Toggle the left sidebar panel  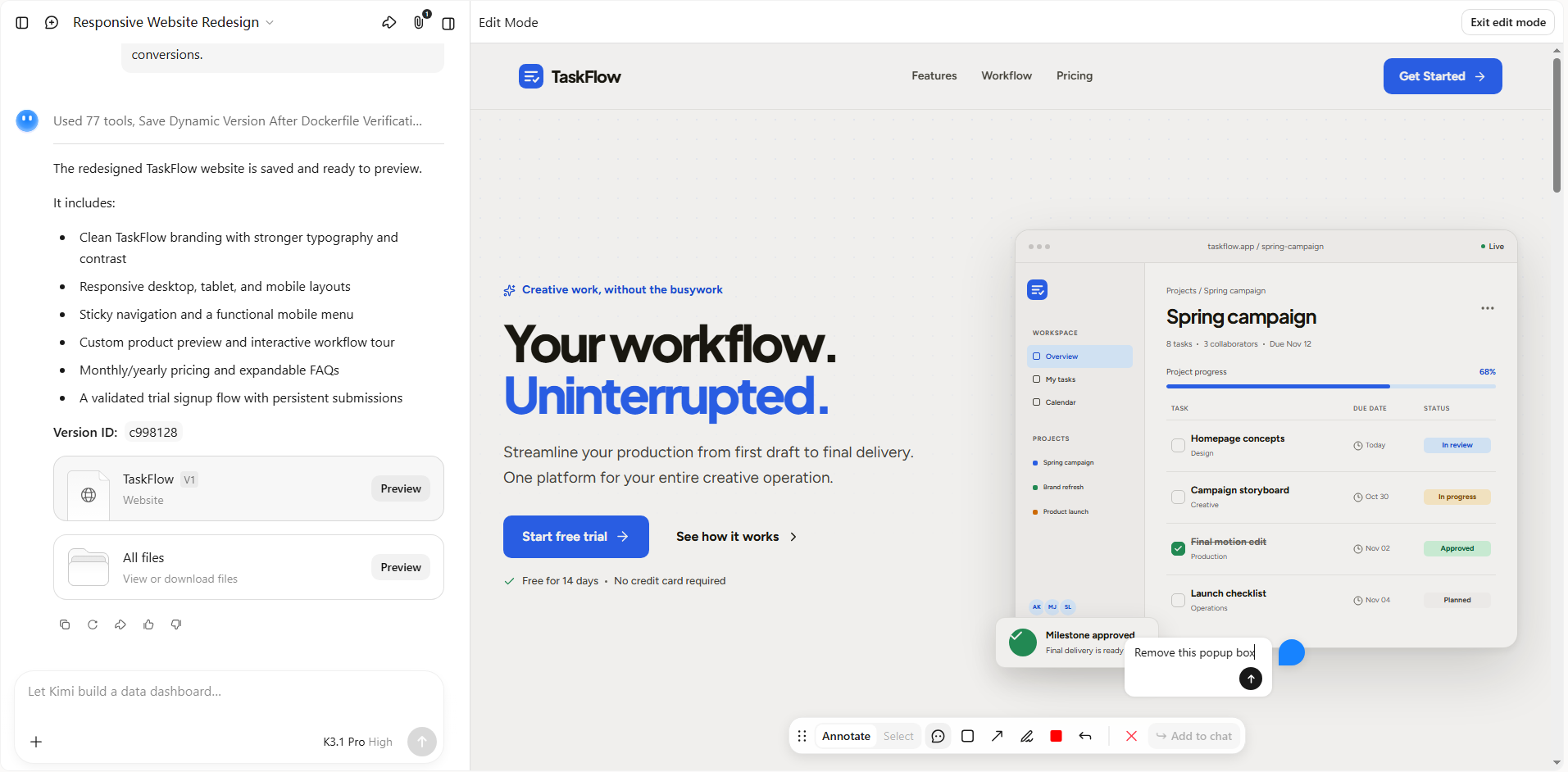tap(22, 22)
